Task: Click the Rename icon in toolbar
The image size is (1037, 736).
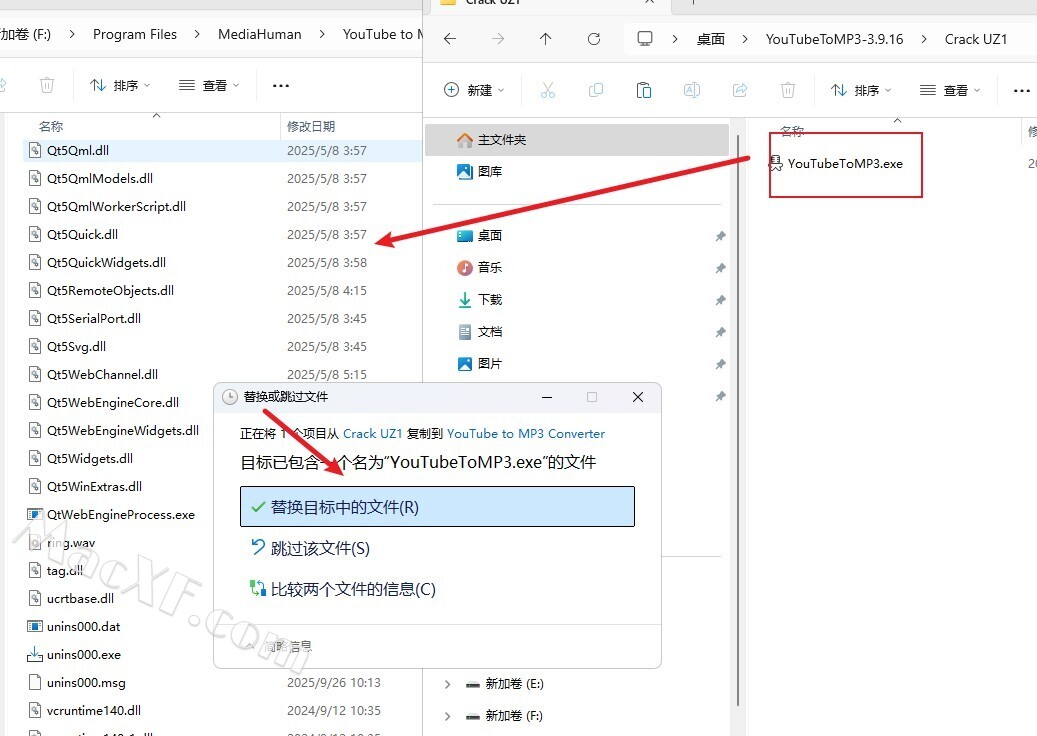Action: tap(691, 90)
